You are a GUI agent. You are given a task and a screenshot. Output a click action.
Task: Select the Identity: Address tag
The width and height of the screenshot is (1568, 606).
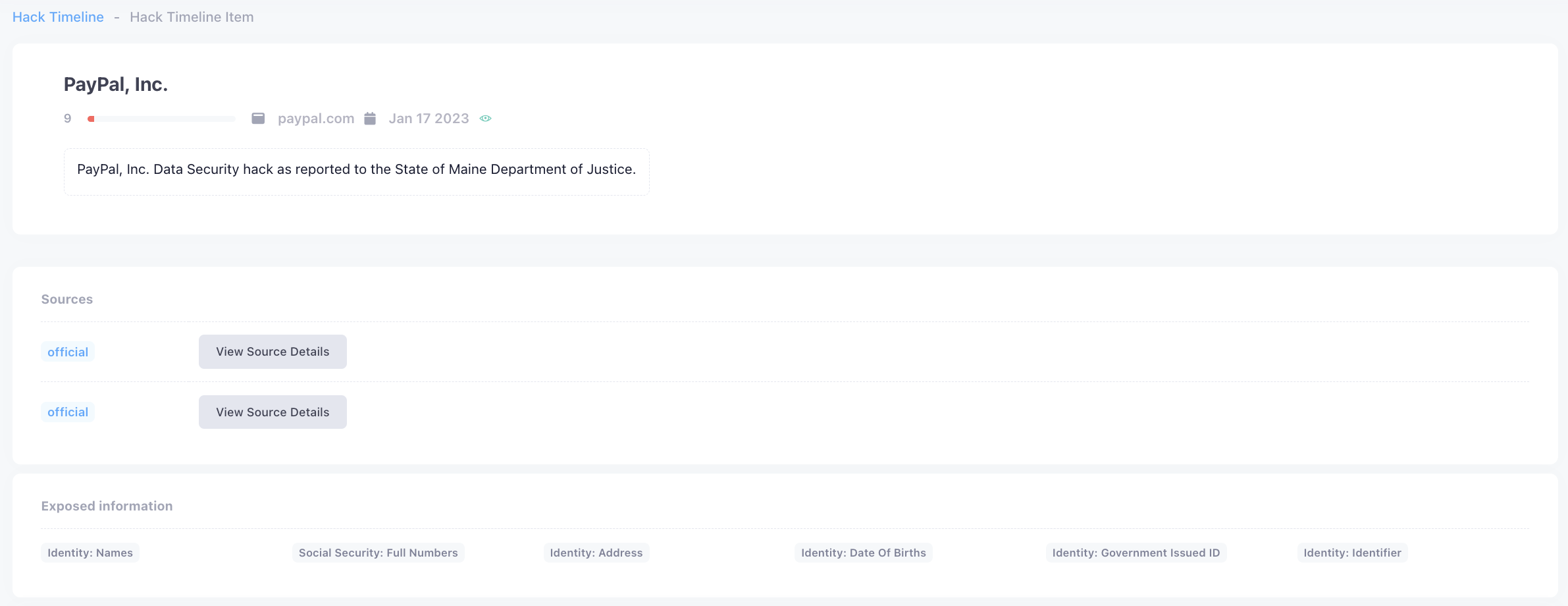[x=596, y=553]
